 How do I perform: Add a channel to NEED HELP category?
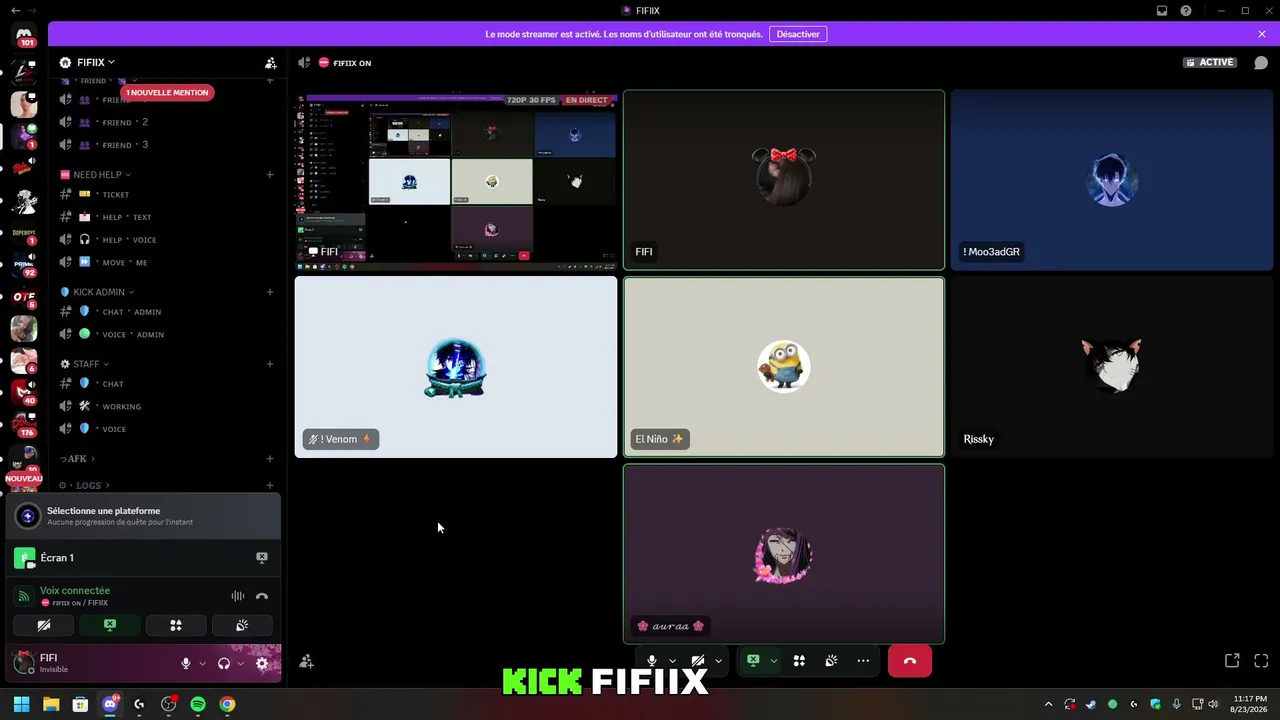(270, 175)
